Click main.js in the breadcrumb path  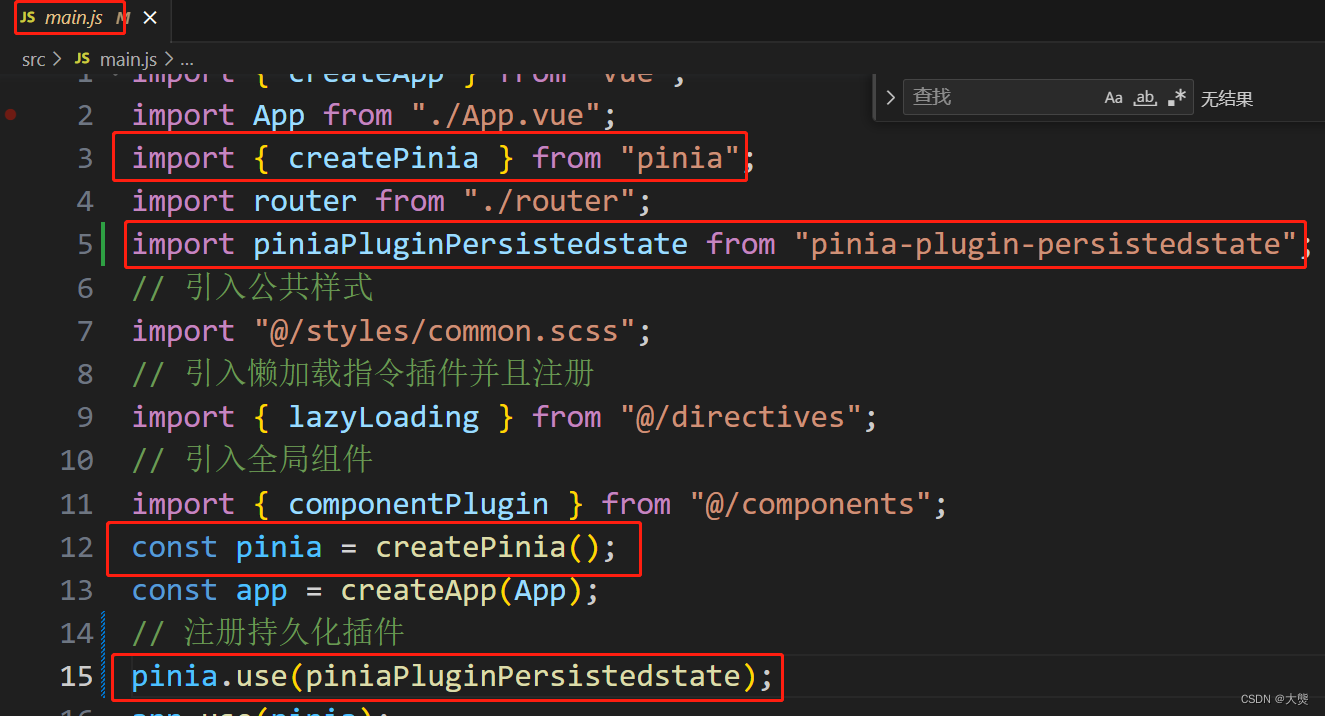(129, 59)
